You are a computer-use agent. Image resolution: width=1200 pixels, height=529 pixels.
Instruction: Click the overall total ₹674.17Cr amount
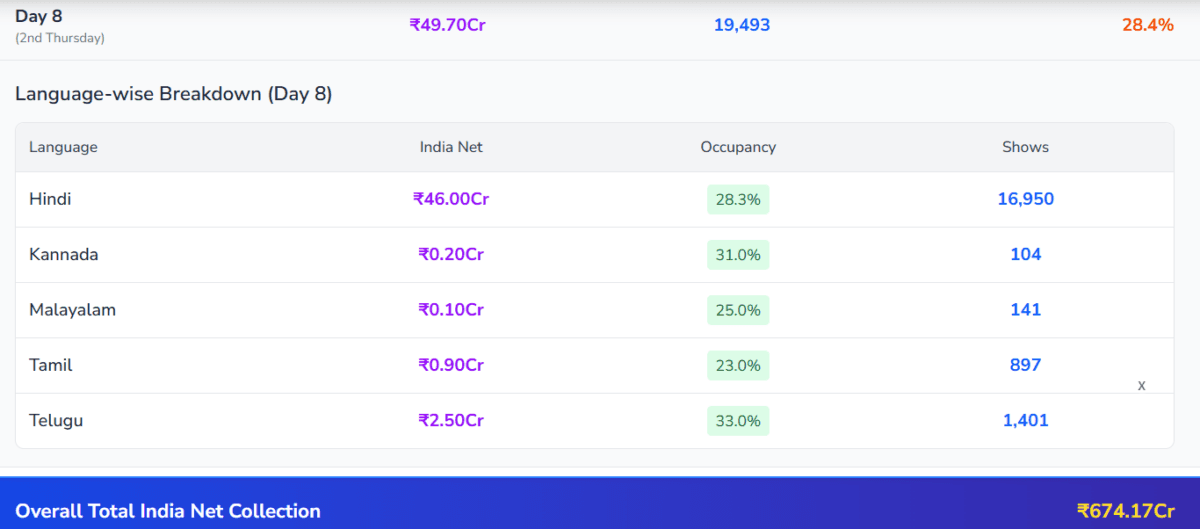click(1125, 511)
